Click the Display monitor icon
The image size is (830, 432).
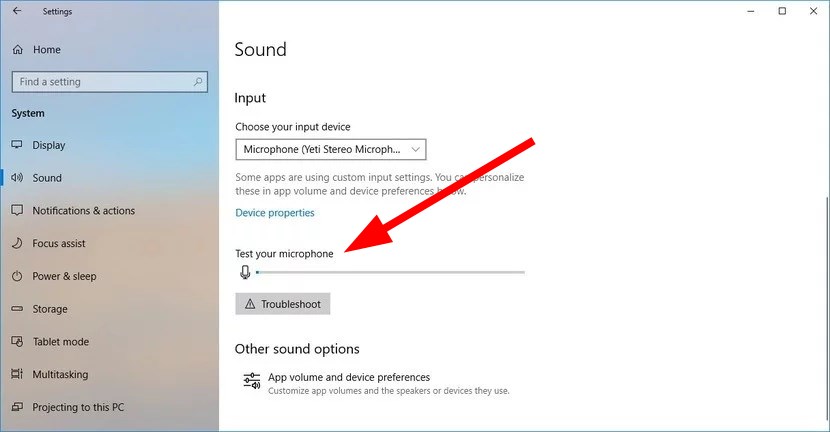point(17,145)
